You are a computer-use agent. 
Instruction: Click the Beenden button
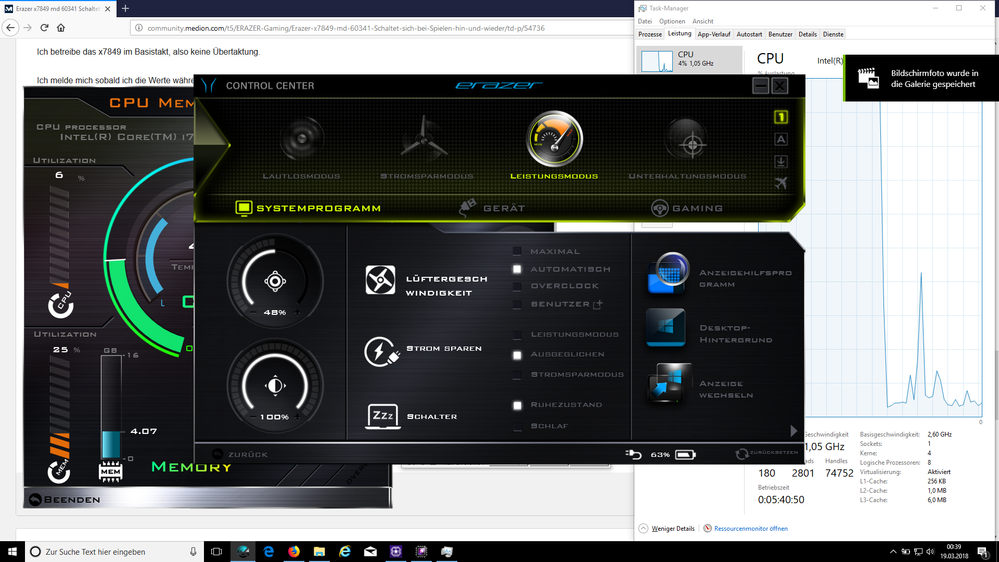66,499
